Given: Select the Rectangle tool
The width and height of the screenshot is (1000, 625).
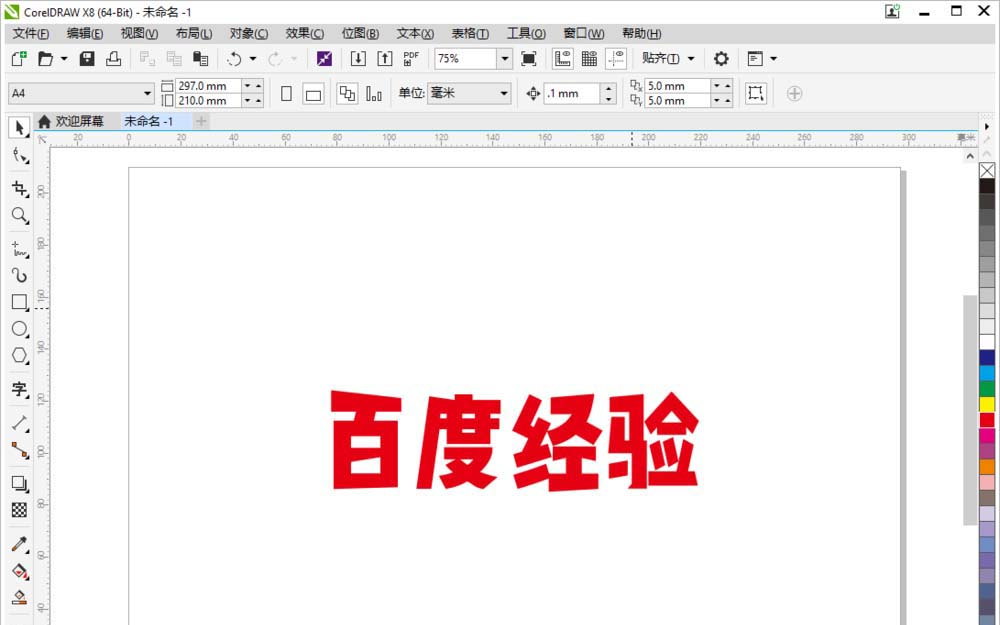Looking at the screenshot, I should pos(19,302).
